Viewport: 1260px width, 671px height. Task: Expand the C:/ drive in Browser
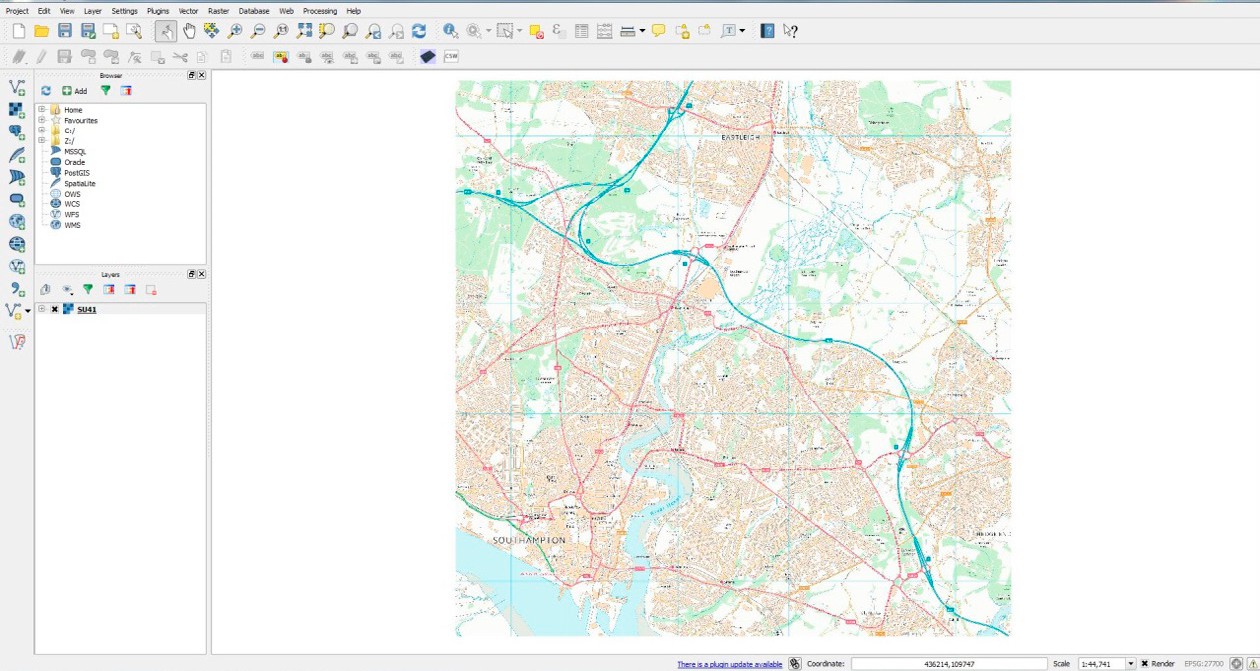pyautogui.click(x=41, y=130)
